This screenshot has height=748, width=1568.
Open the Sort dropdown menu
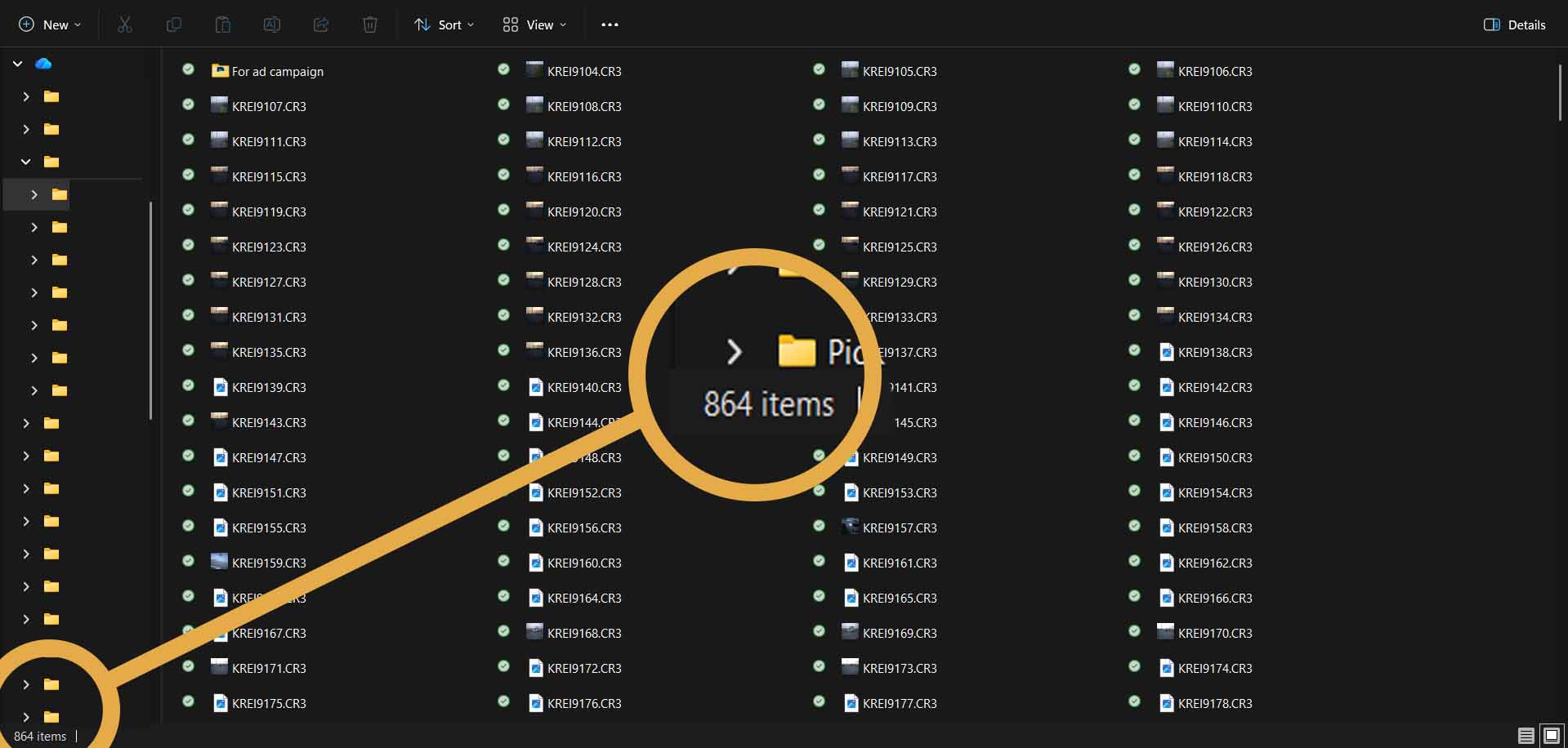click(444, 24)
